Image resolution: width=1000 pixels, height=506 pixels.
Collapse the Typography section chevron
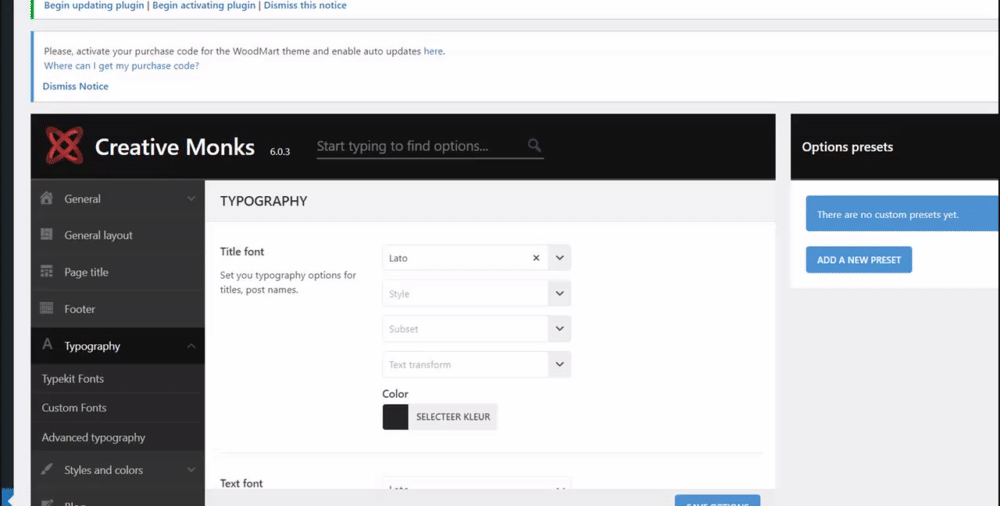click(x=191, y=346)
